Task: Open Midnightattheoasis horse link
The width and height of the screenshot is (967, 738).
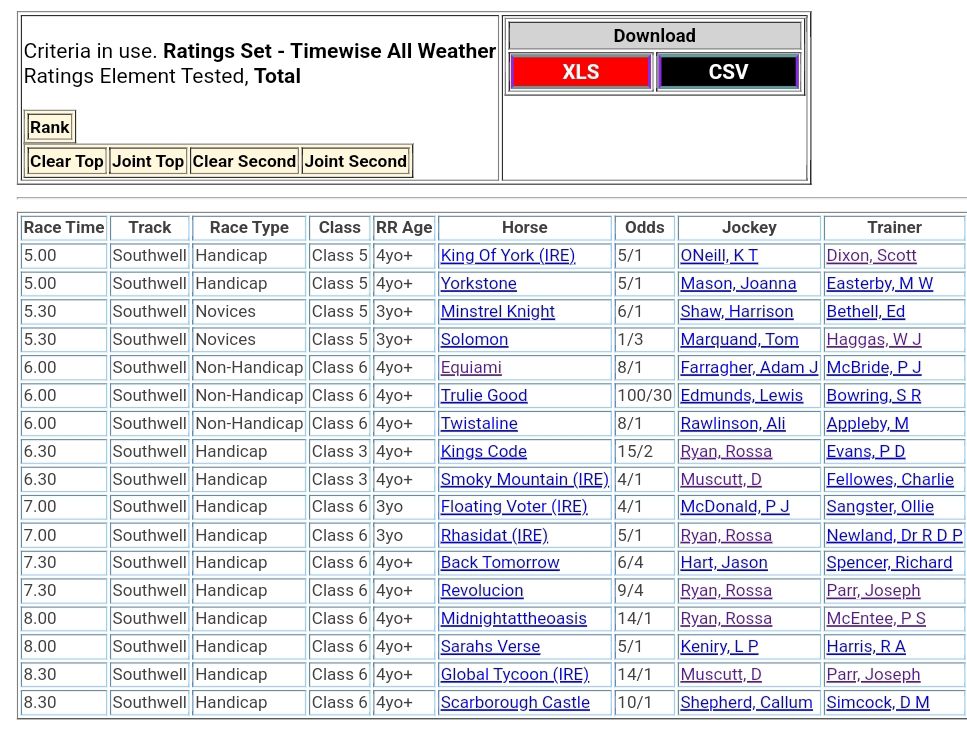Action: coord(513,619)
